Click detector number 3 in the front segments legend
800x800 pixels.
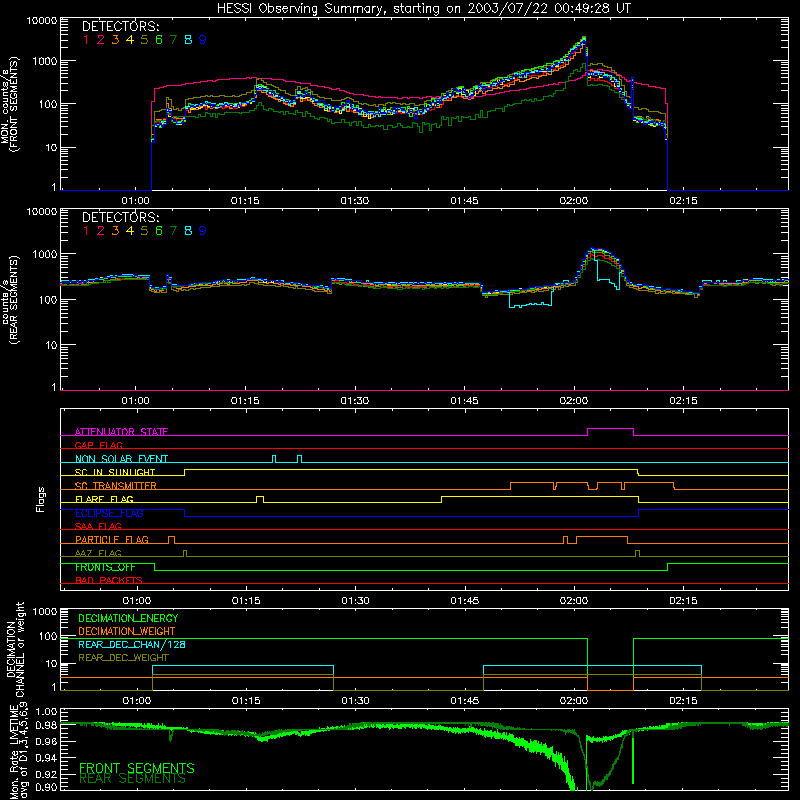115,39
